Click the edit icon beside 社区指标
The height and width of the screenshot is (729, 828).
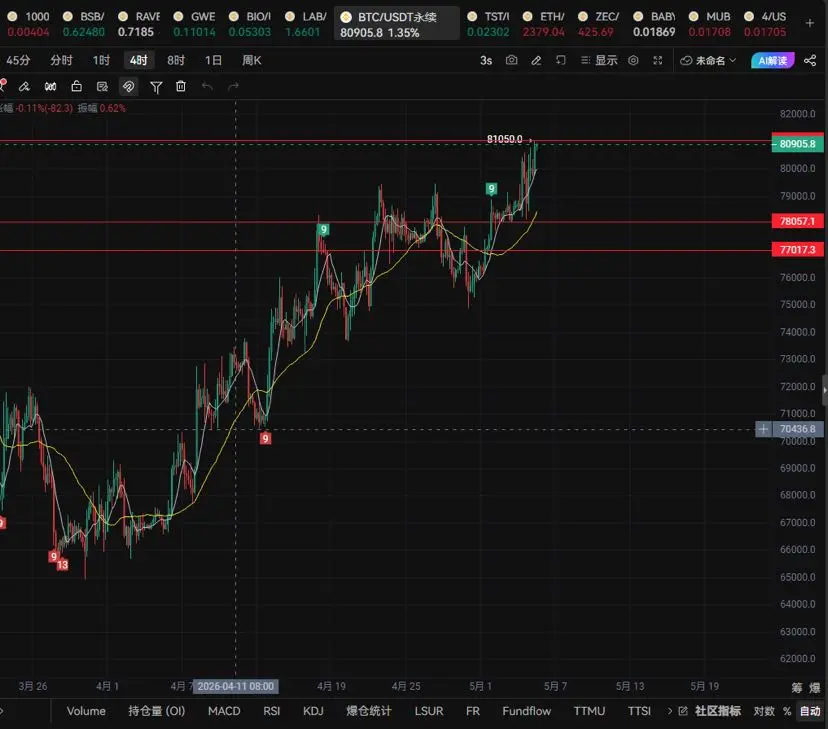click(683, 711)
